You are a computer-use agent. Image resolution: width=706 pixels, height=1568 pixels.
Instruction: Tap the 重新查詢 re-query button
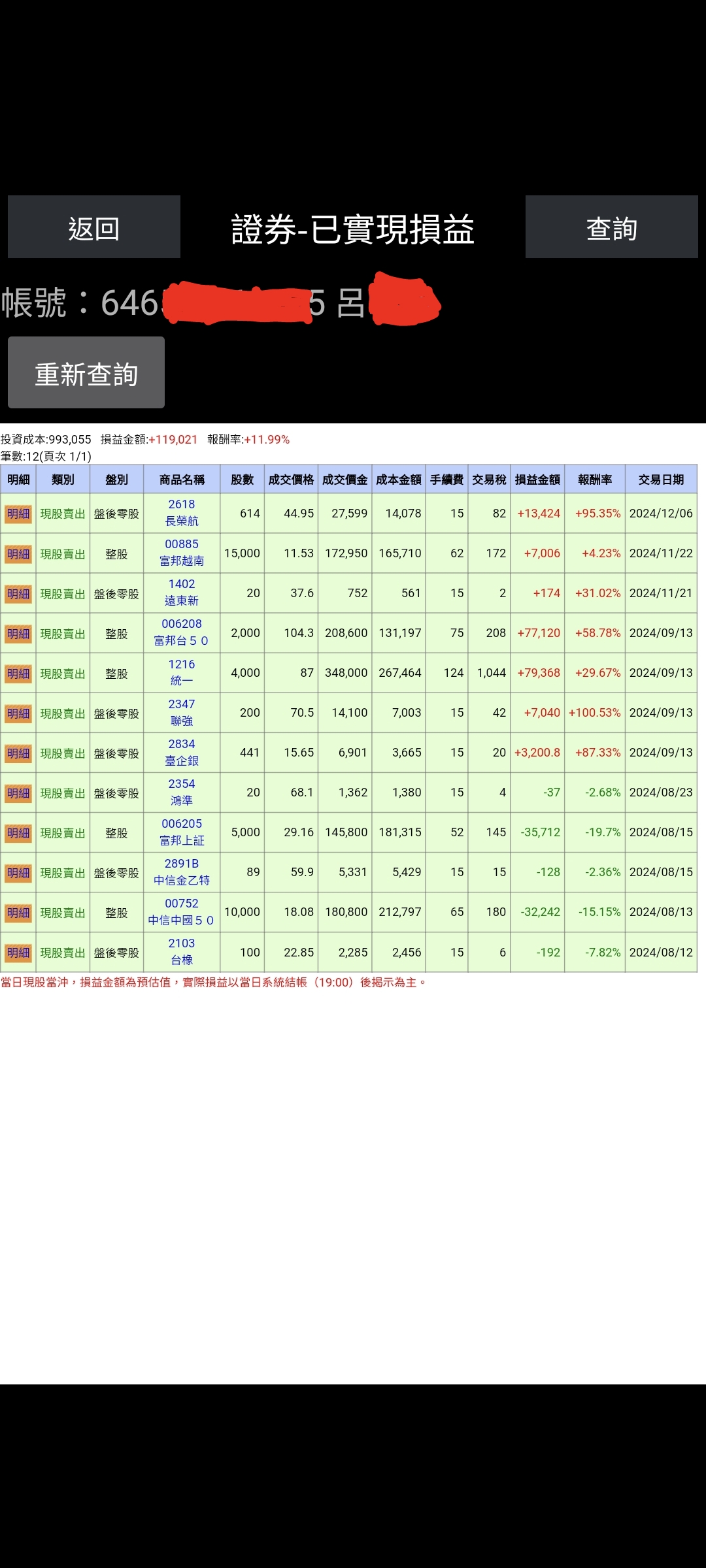(x=86, y=372)
